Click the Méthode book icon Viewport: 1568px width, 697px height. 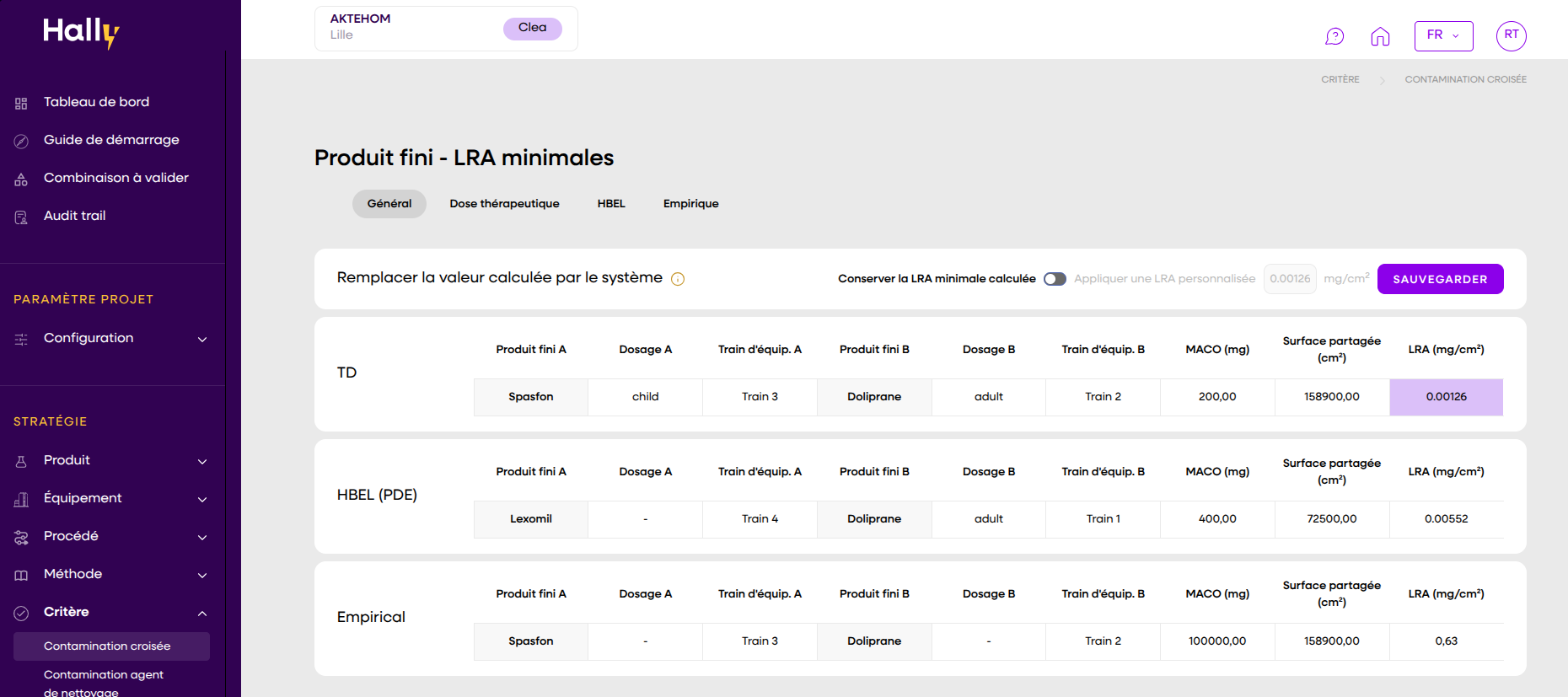(21, 575)
